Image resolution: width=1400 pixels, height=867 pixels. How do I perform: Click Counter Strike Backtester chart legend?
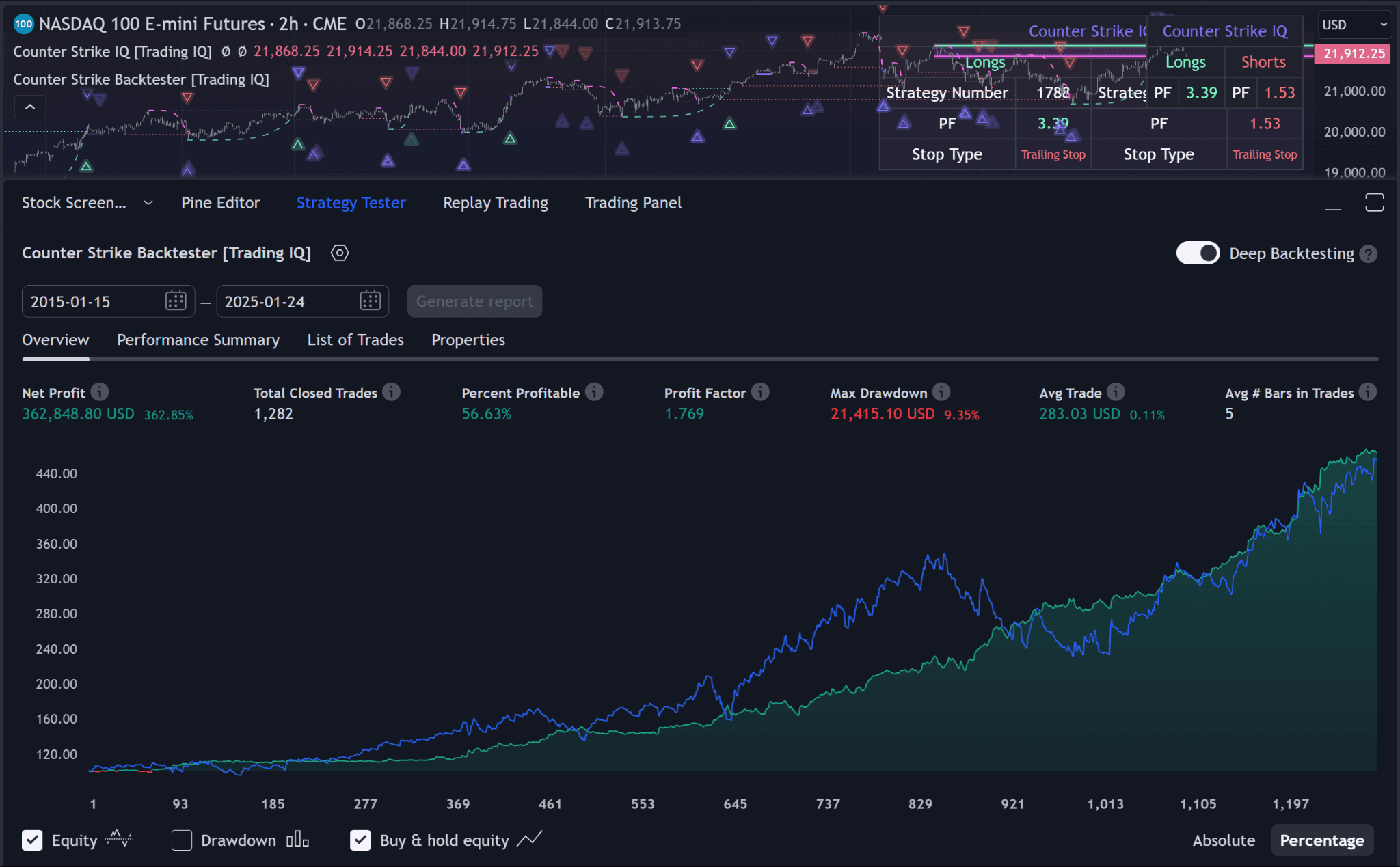pos(142,79)
